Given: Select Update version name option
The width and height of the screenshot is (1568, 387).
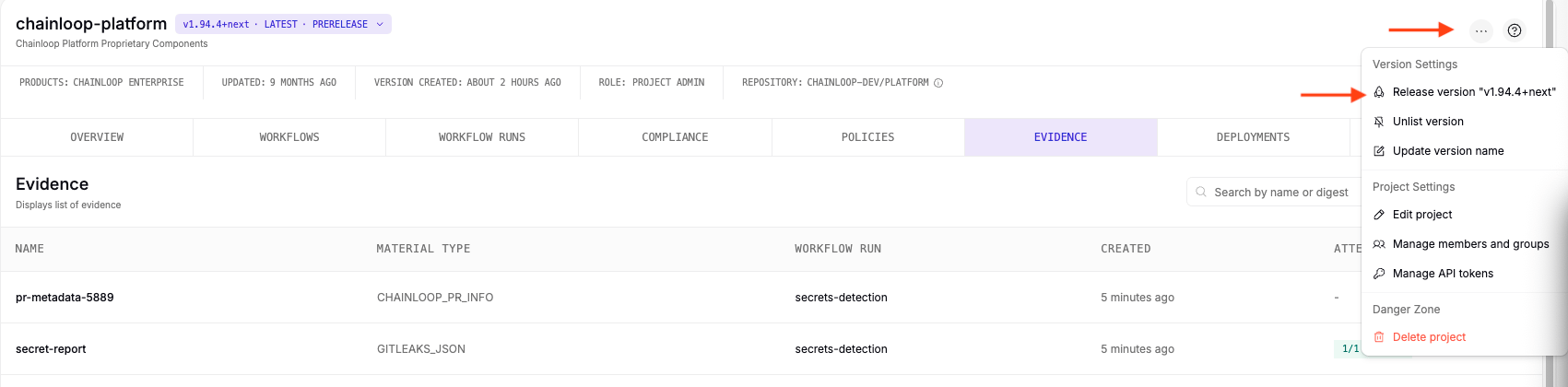Looking at the screenshot, I should tap(1463, 151).
